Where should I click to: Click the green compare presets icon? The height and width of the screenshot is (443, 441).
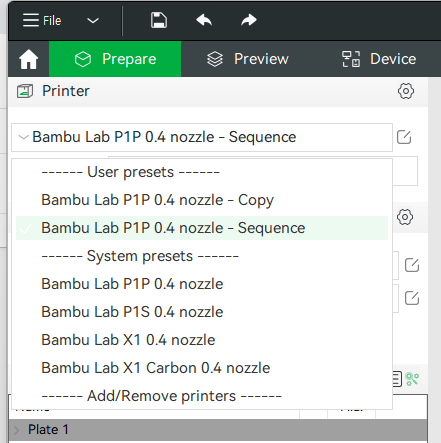coord(412,379)
